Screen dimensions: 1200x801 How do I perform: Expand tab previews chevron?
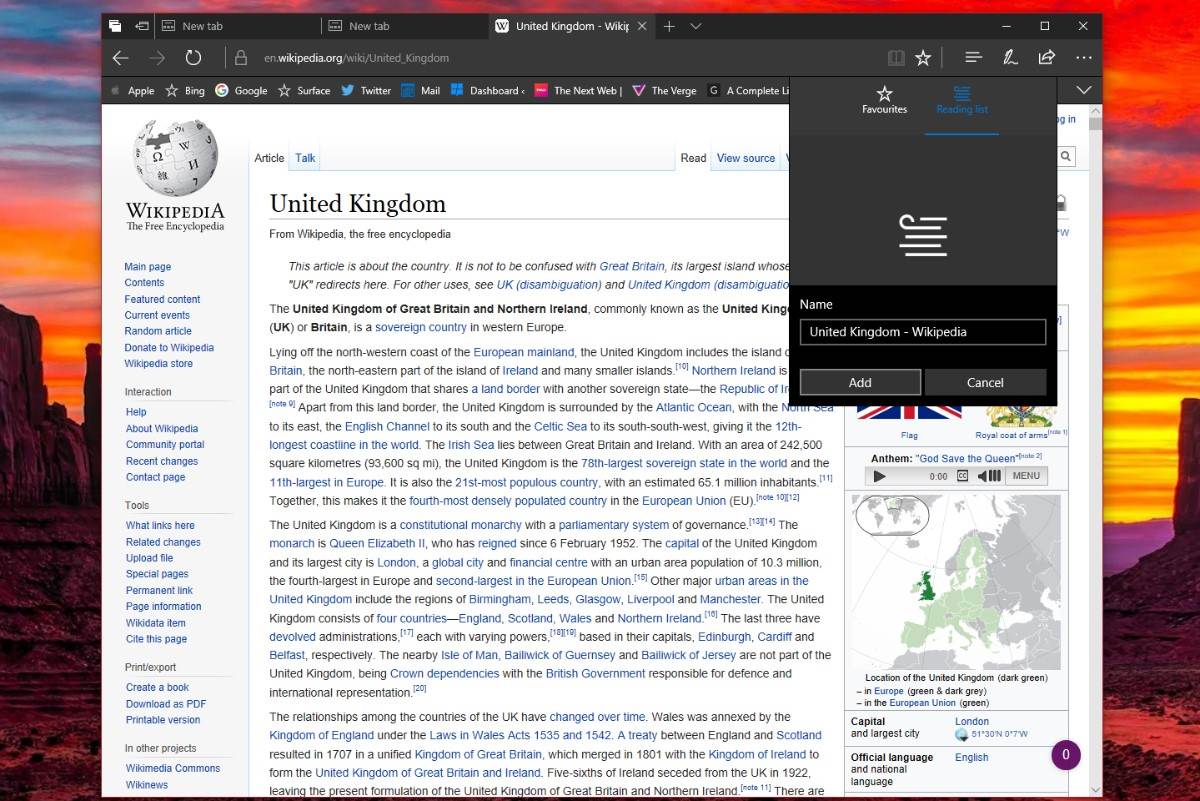[696, 26]
